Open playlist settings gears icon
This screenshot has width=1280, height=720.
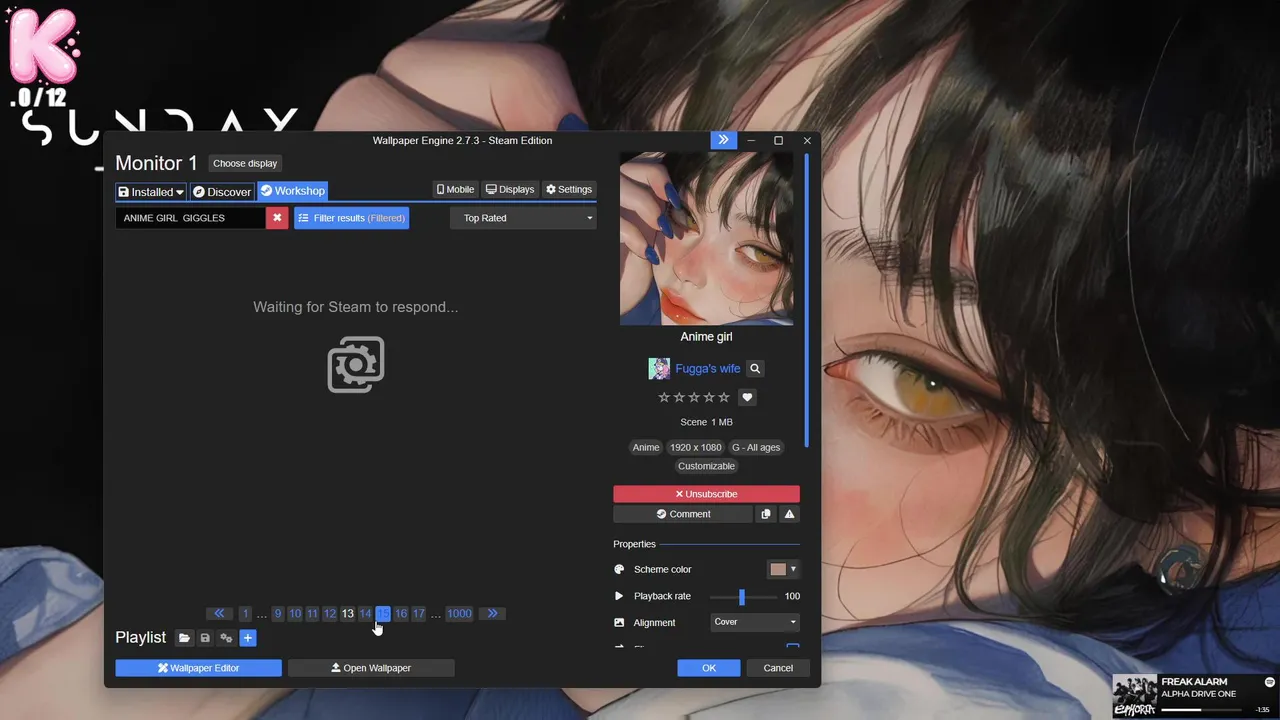[226, 638]
